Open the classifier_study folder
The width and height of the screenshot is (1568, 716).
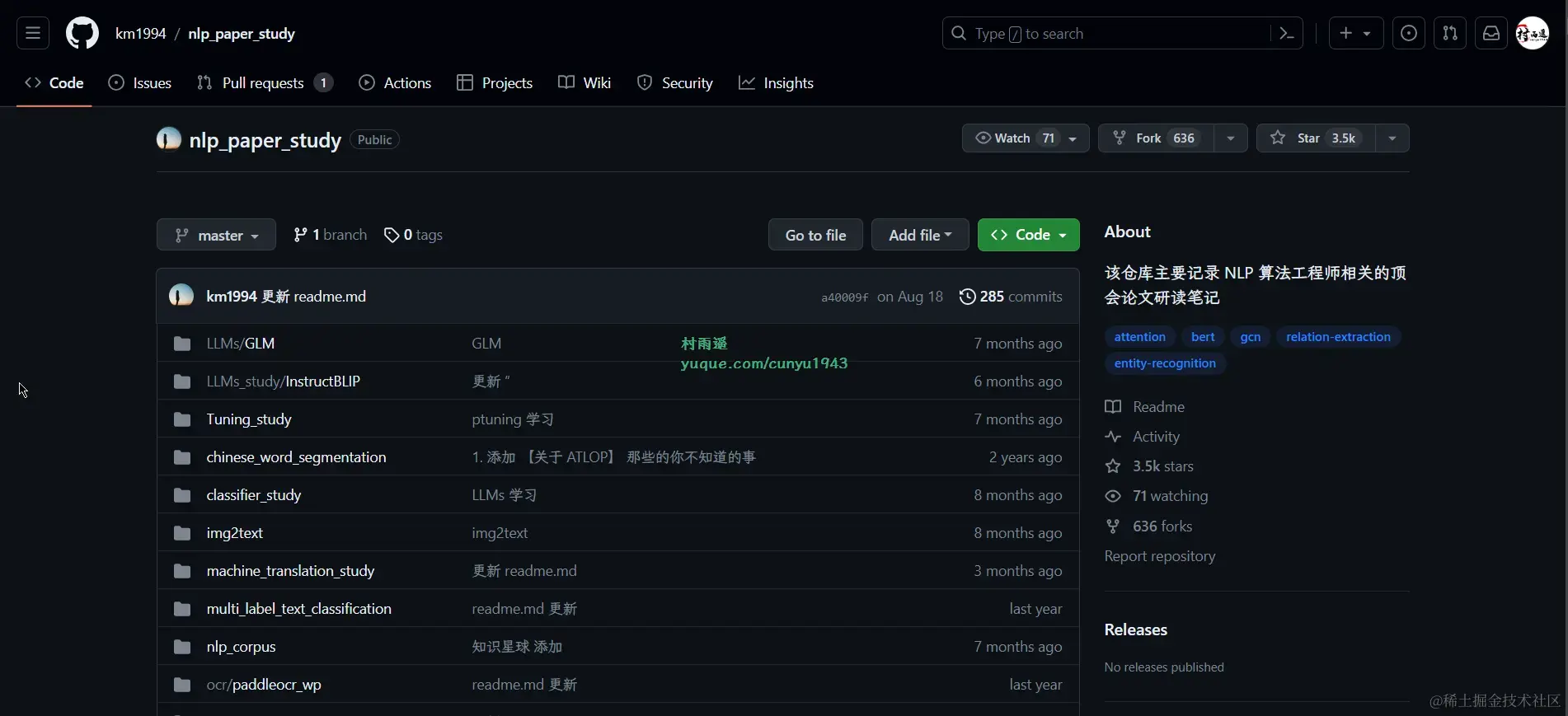254,495
